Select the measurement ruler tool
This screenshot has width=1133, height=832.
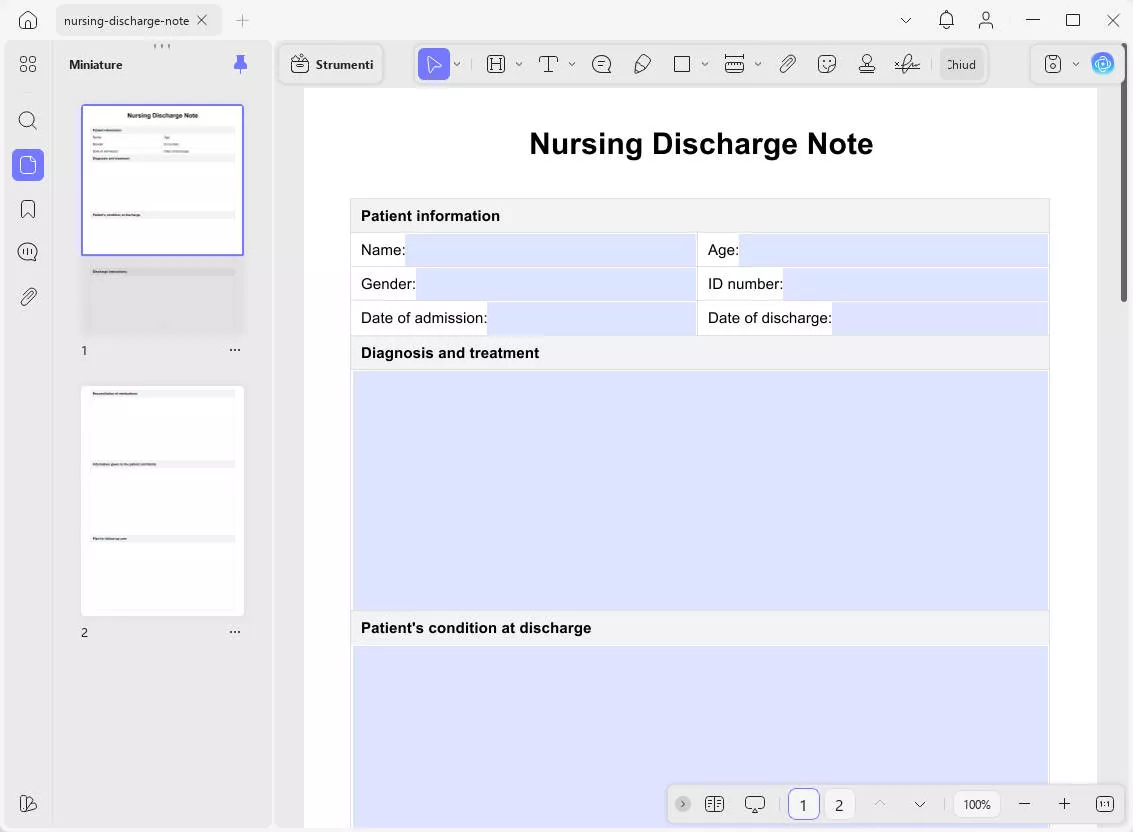click(734, 64)
